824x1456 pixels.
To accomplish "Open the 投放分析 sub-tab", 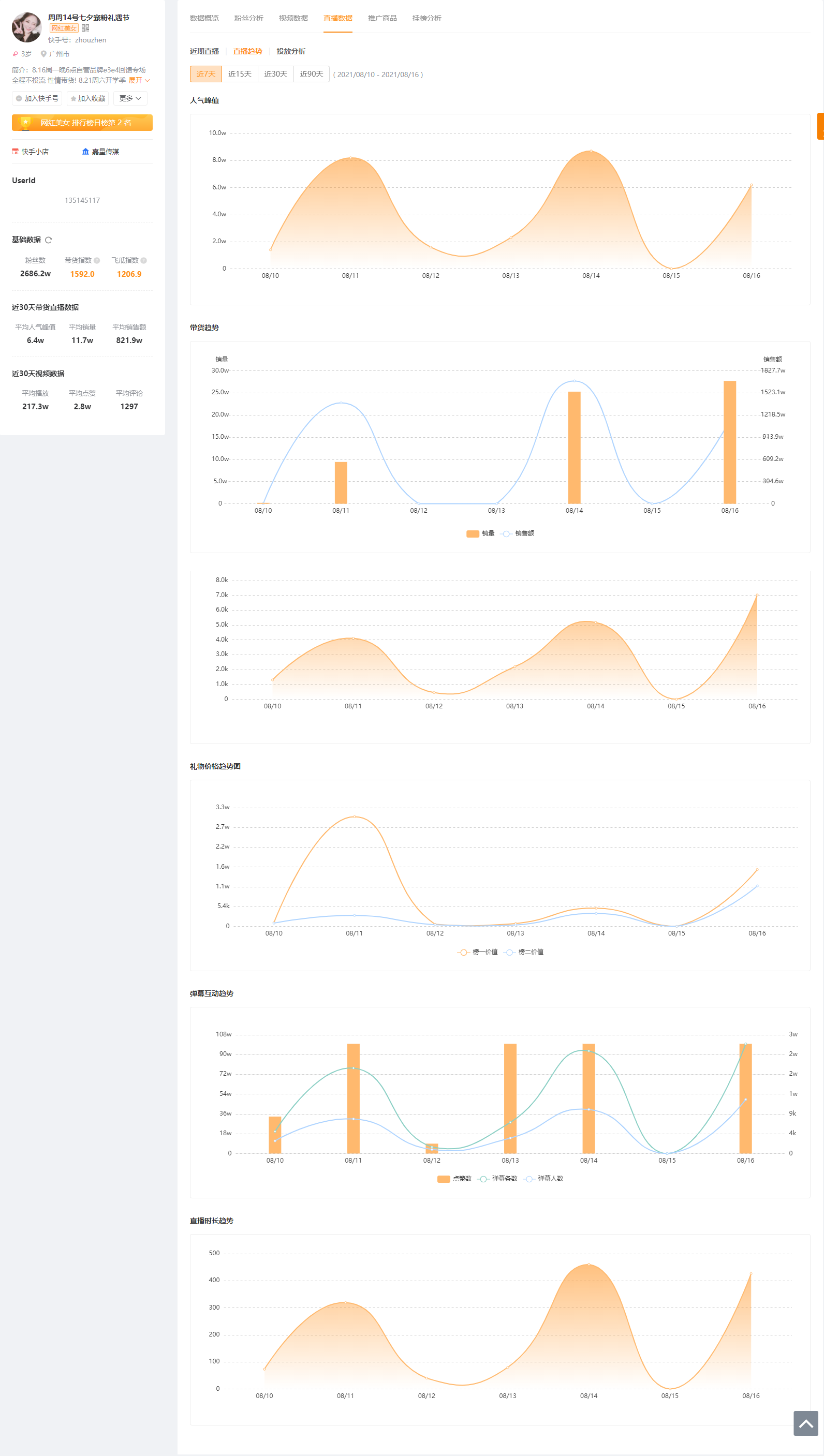I will 291,51.
